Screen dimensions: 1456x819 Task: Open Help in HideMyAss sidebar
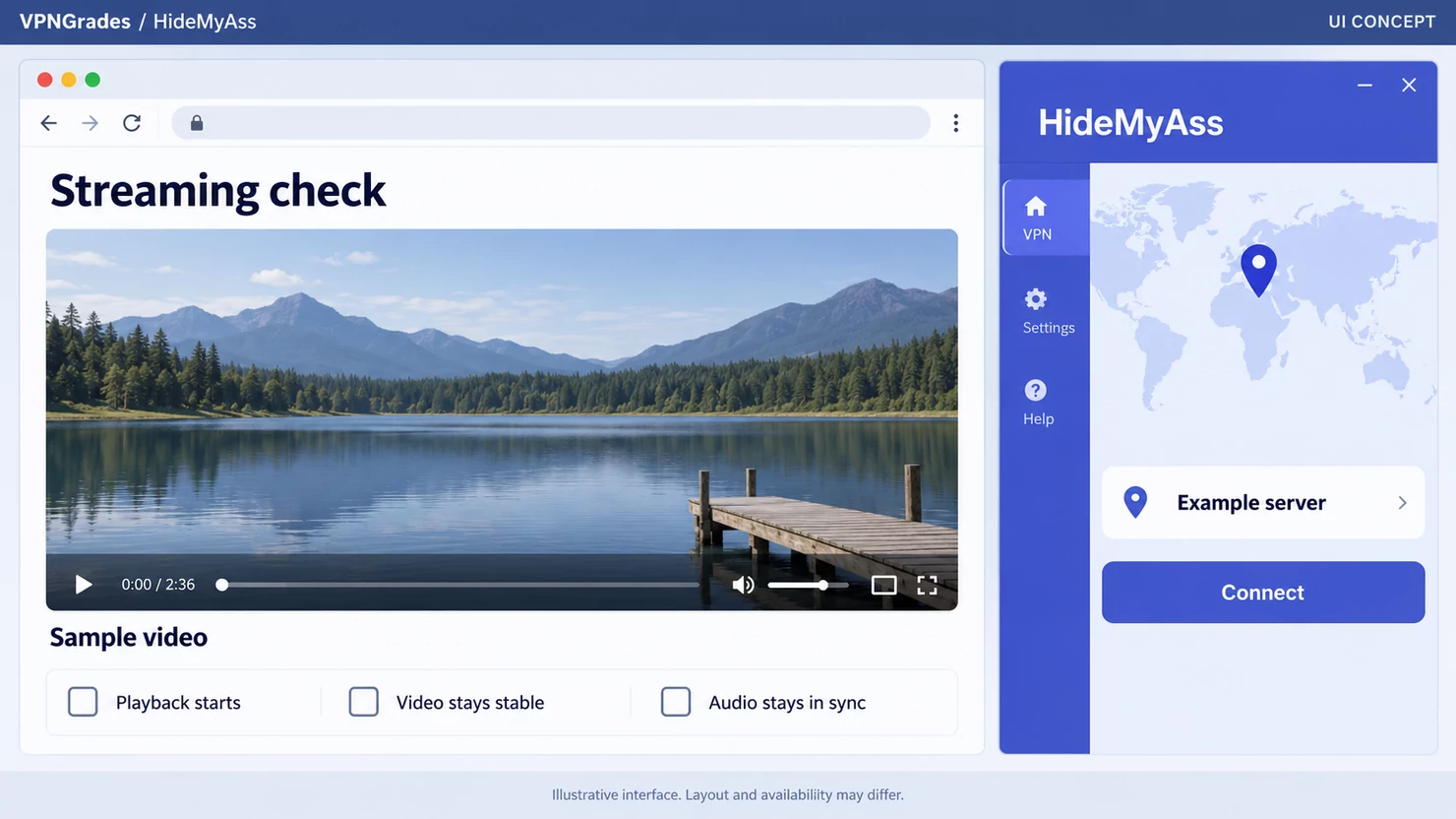click(1038, 403)
